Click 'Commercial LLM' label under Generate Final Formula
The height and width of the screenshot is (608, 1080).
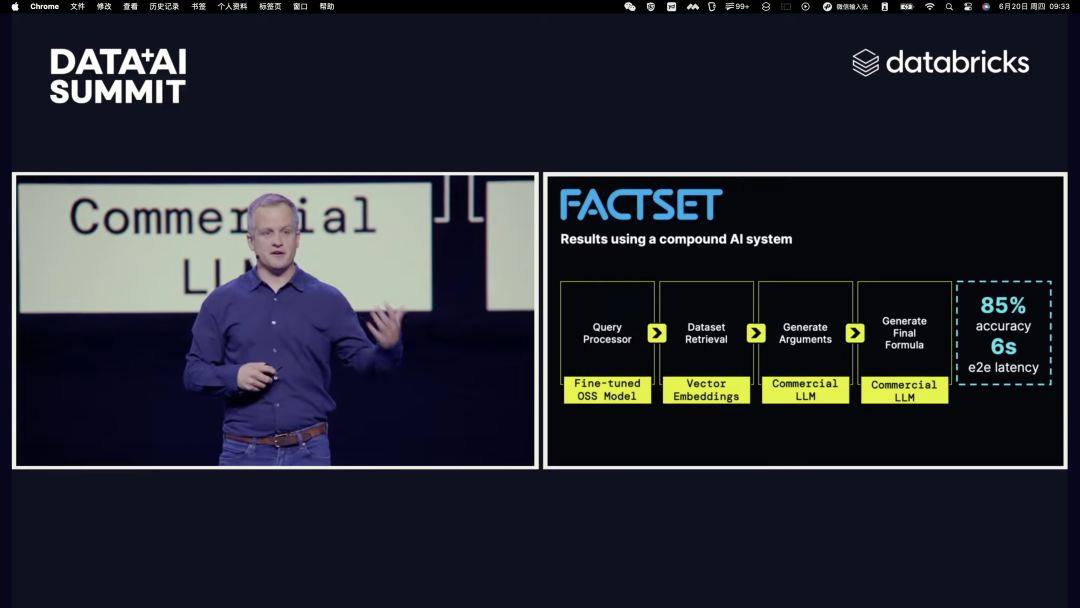[x=904, y=390]
